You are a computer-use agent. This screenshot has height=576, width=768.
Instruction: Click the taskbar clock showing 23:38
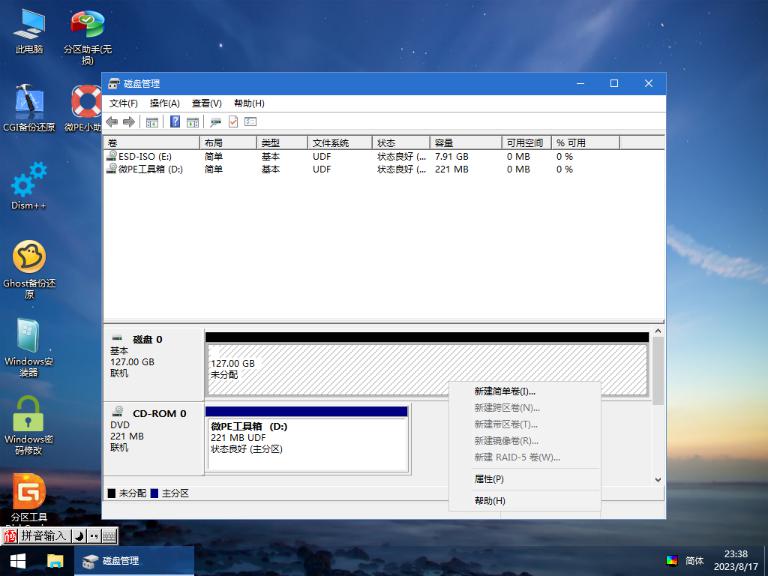coord(736,560)
